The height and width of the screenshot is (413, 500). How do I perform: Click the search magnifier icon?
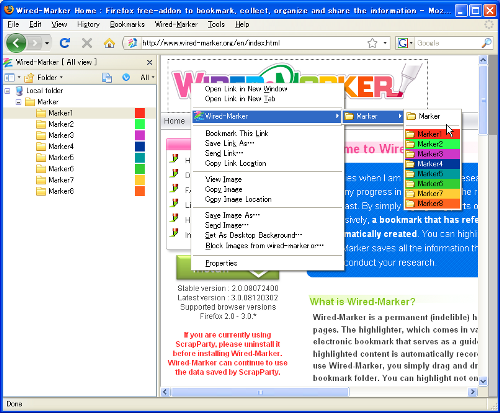(487, 43)
